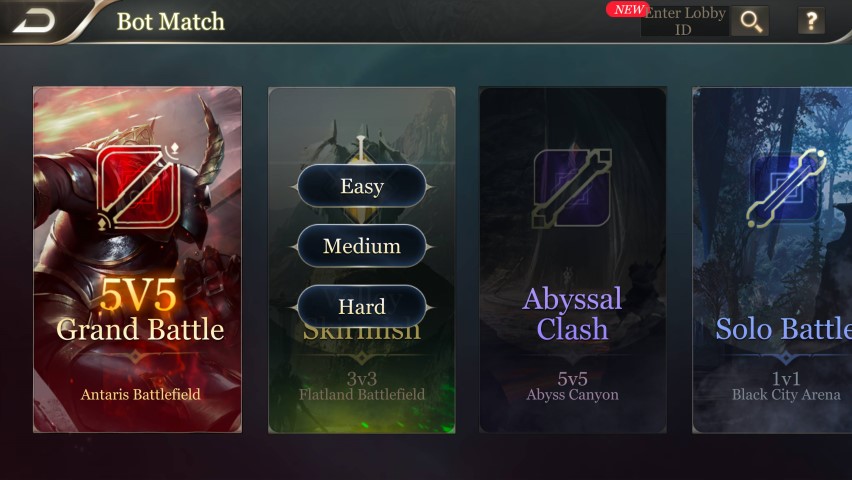
Task: Choose Easy difficulty
Action: (362, 186)
